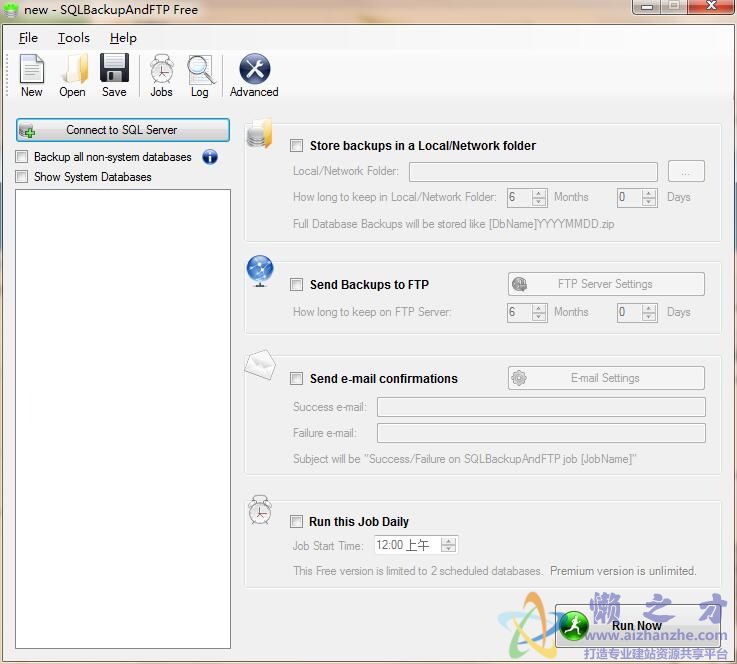Open the Tools menu

pyautogui.click(x=73, y=38)
